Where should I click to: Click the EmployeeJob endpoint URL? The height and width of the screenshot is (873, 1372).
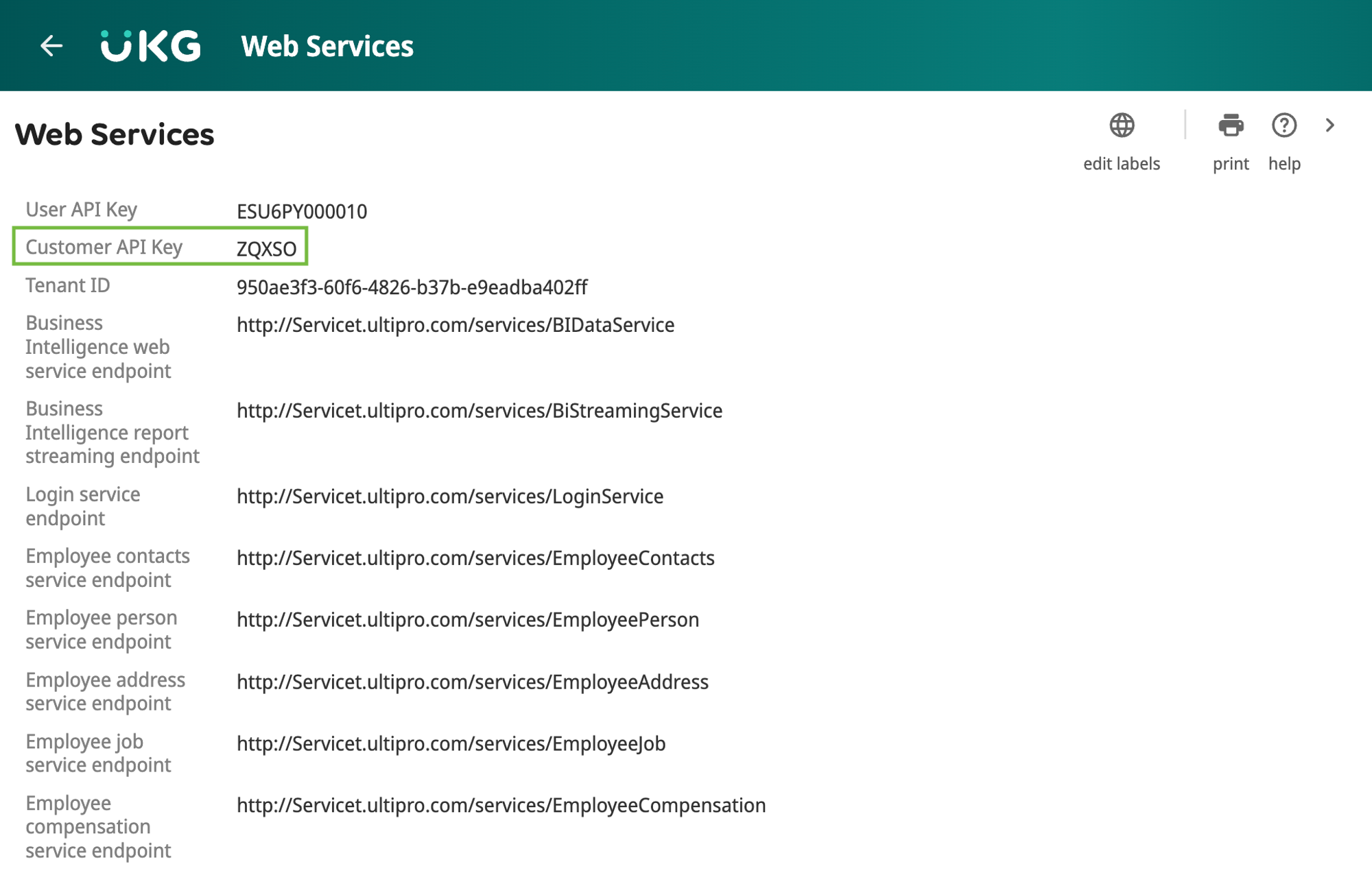(451, 744)
